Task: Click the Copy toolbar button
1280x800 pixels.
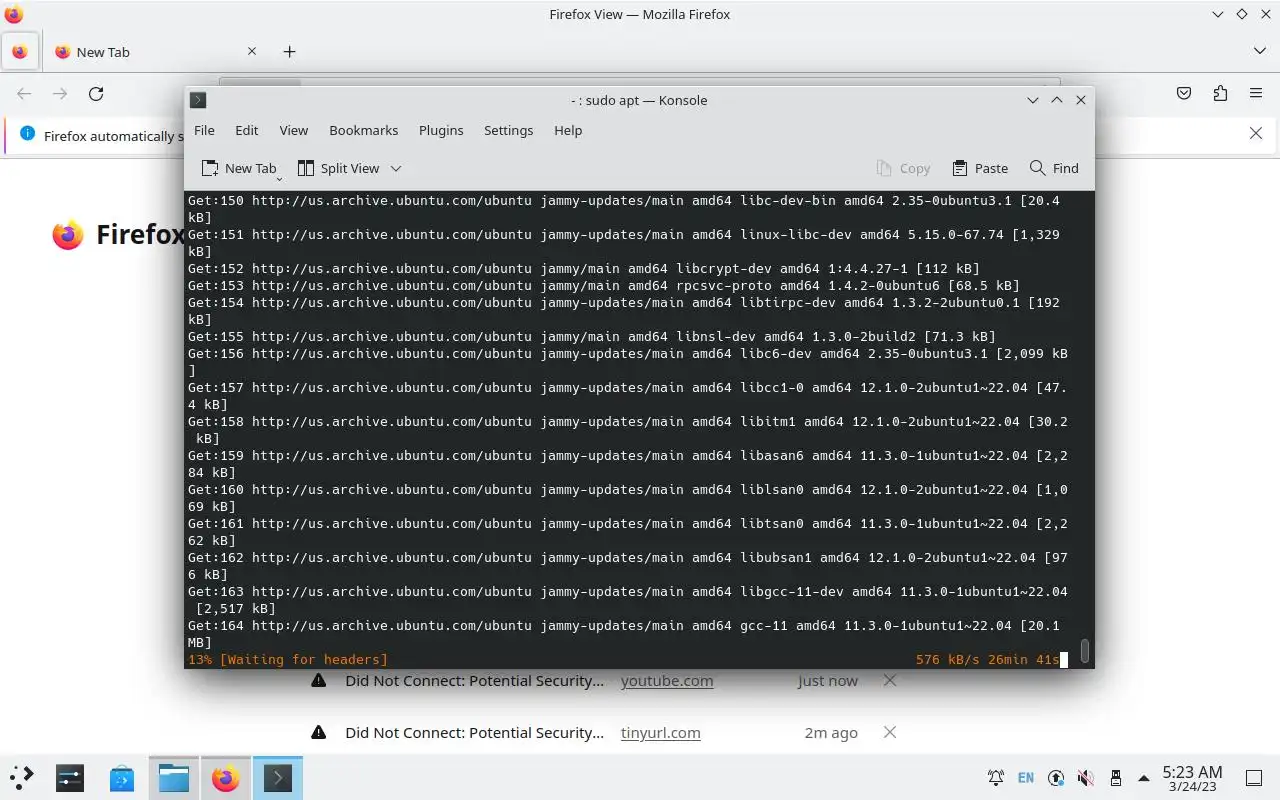Action: (903, 168)
